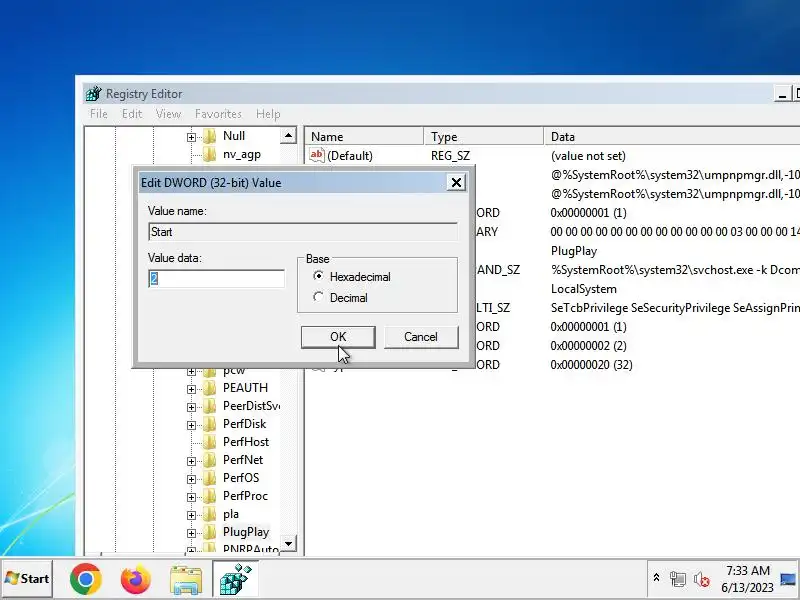Sort by the Name column header
The image size is (800, 600).
[364, 137]
